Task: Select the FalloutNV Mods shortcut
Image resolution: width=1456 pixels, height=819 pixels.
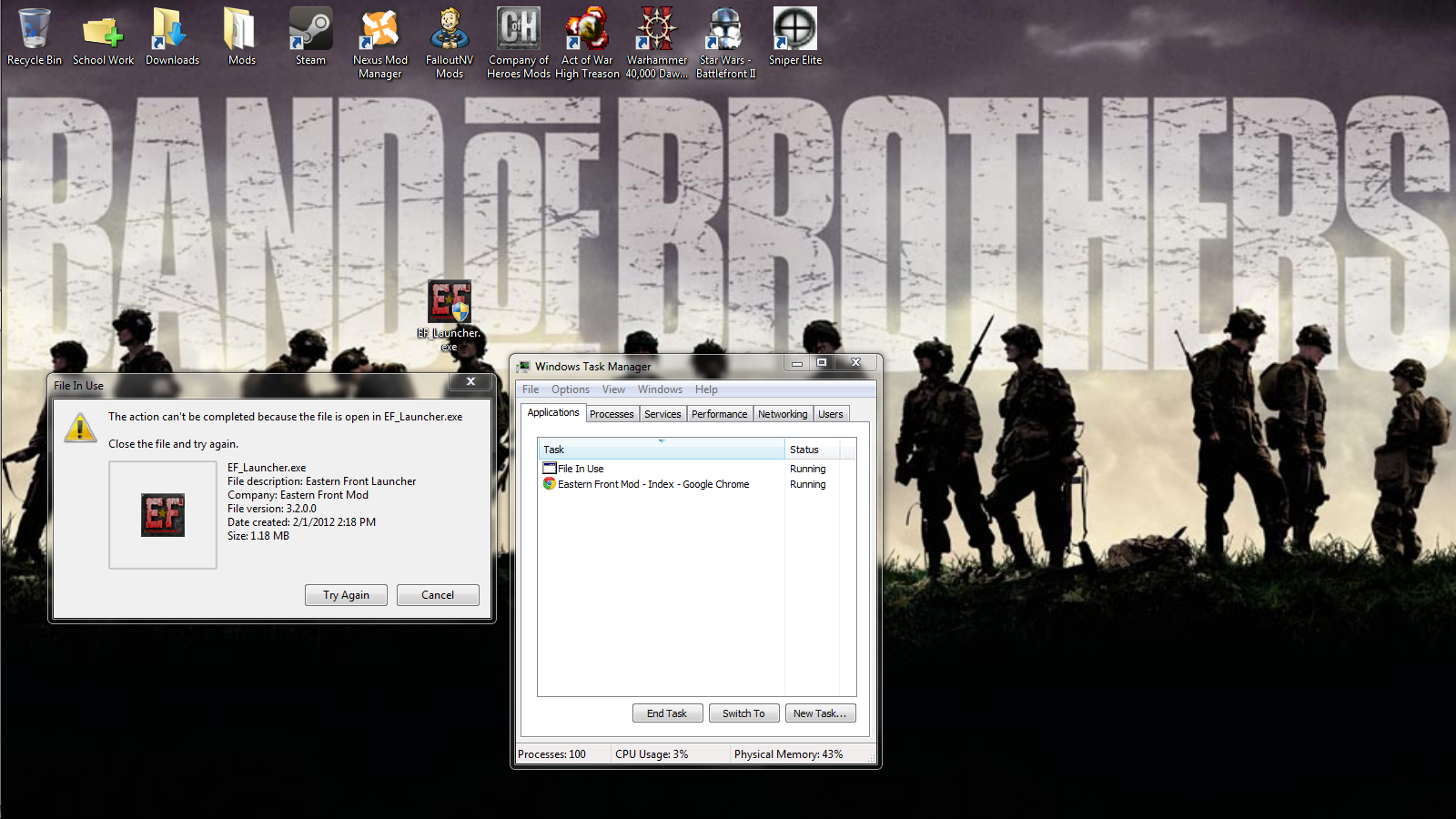Action: pos(450,43)
